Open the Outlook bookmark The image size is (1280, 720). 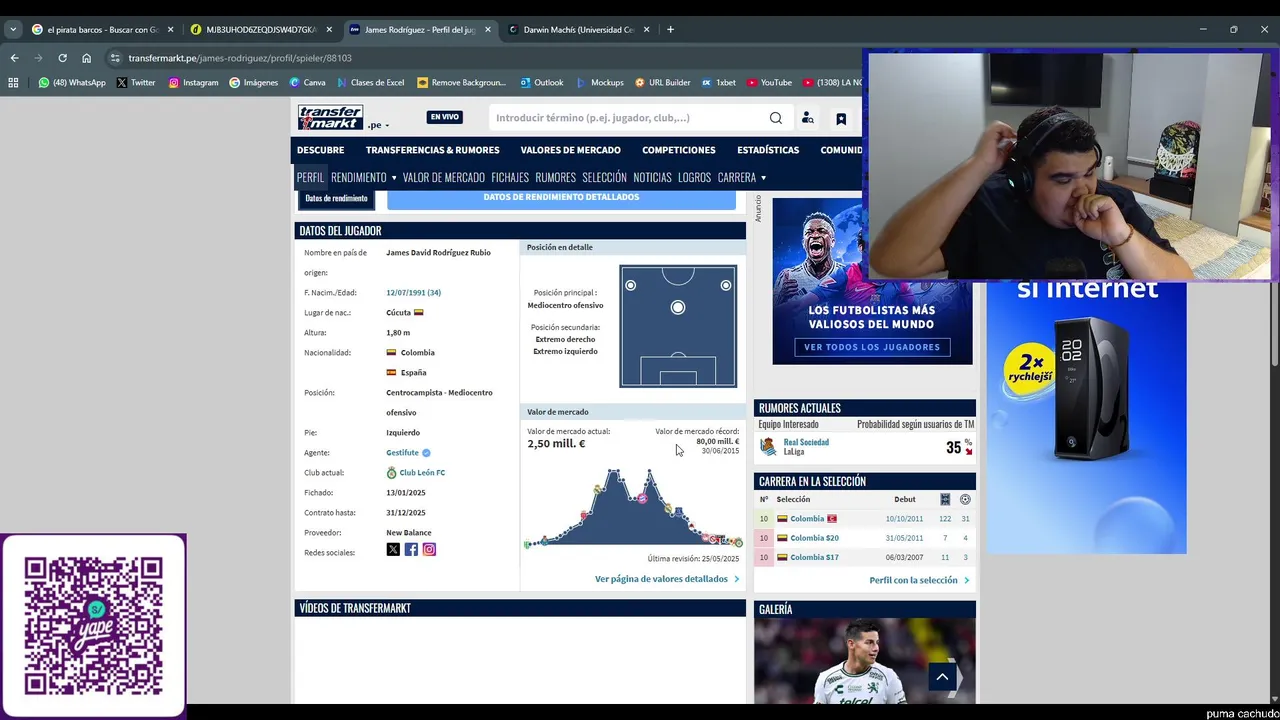click(x=542, y=83)
